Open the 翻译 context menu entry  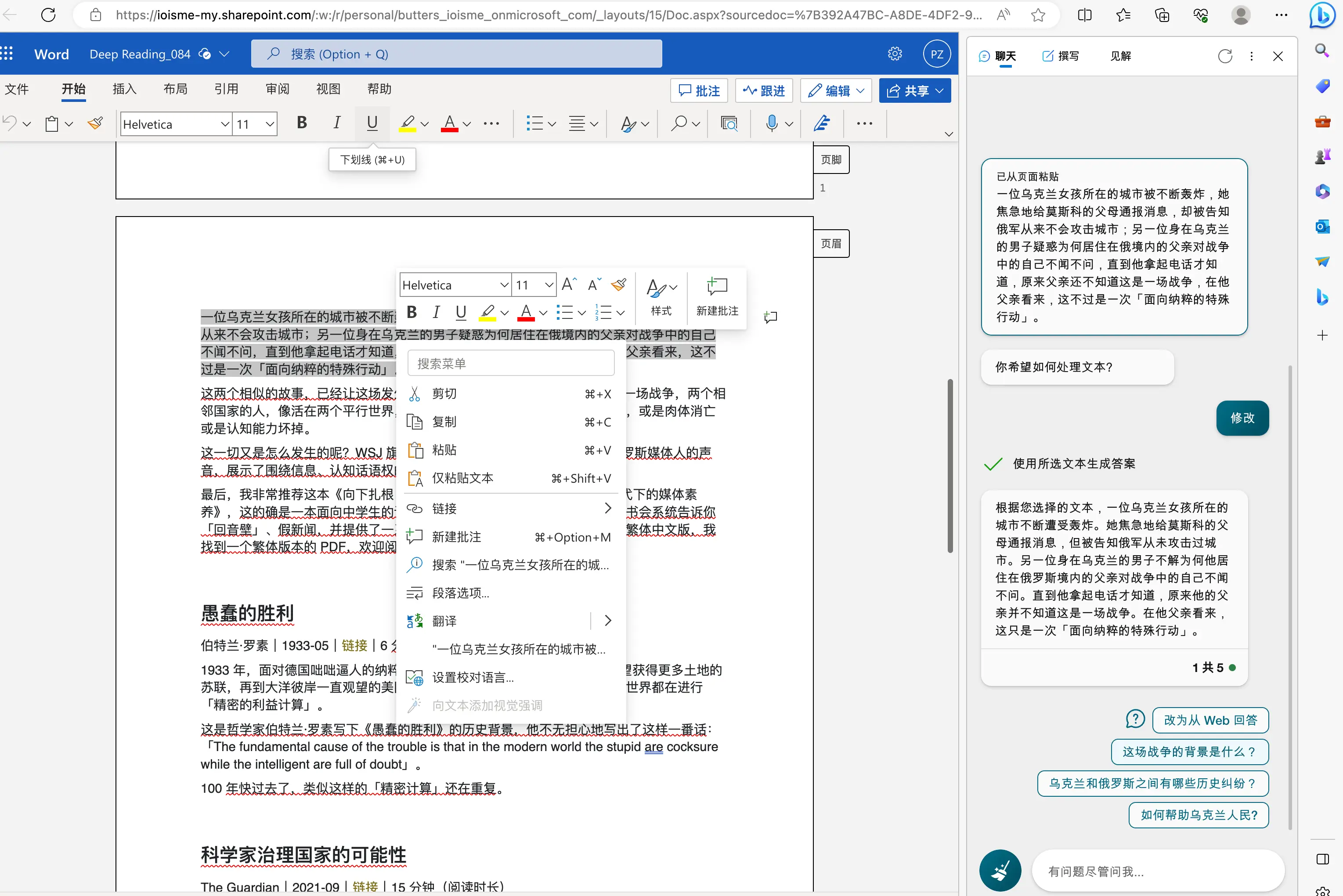495,621
